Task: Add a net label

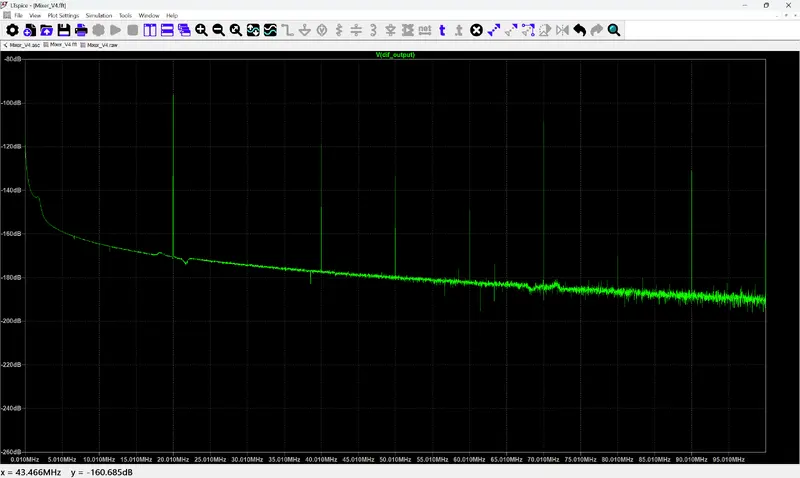Action: click(425, 30)
